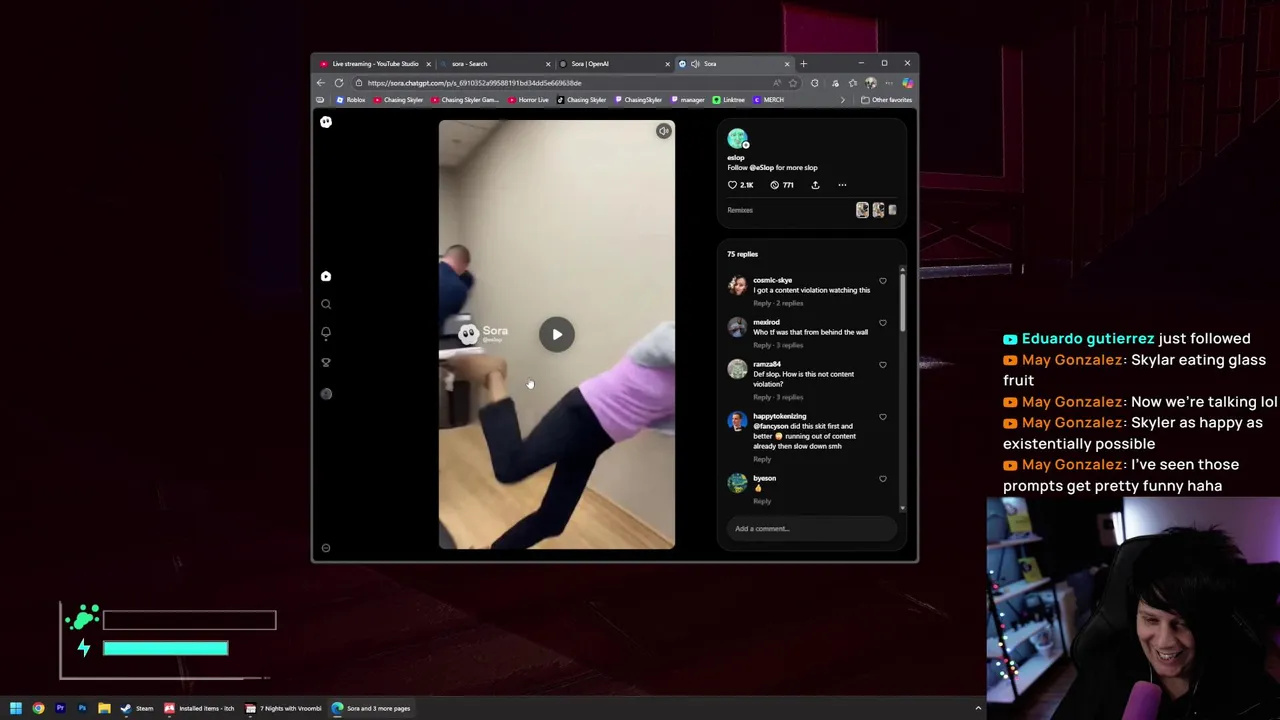Open the Roblox bookmark
Viewport: 1280px width, 720px height.
[x=351, y=100]
